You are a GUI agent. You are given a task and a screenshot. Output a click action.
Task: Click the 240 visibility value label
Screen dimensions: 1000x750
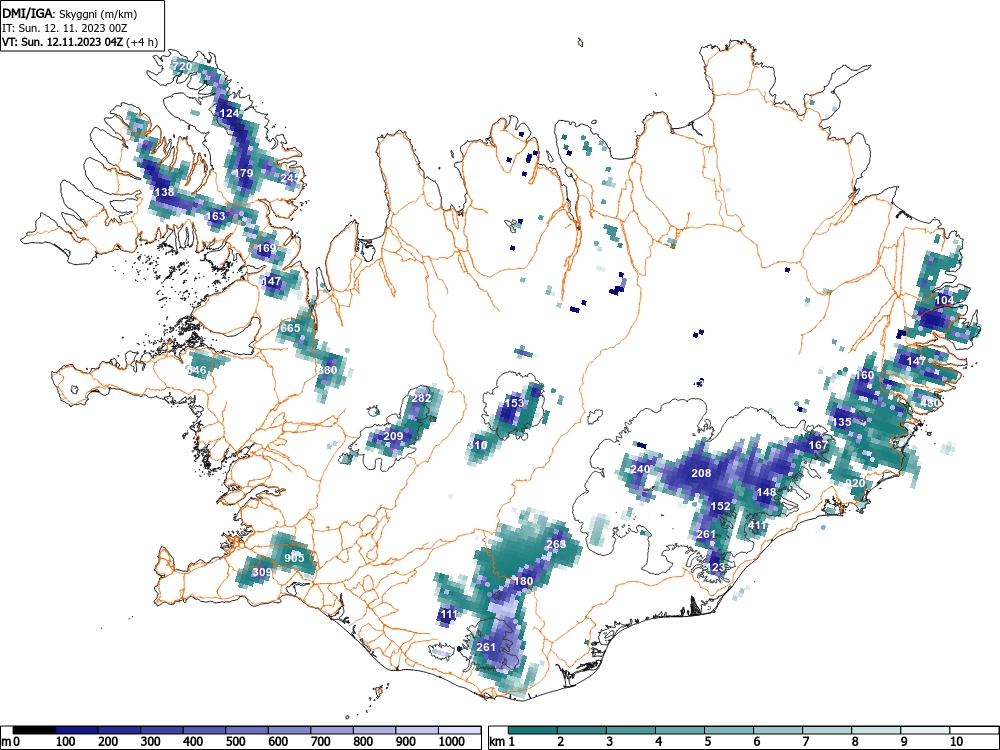(x=640, y=469)
